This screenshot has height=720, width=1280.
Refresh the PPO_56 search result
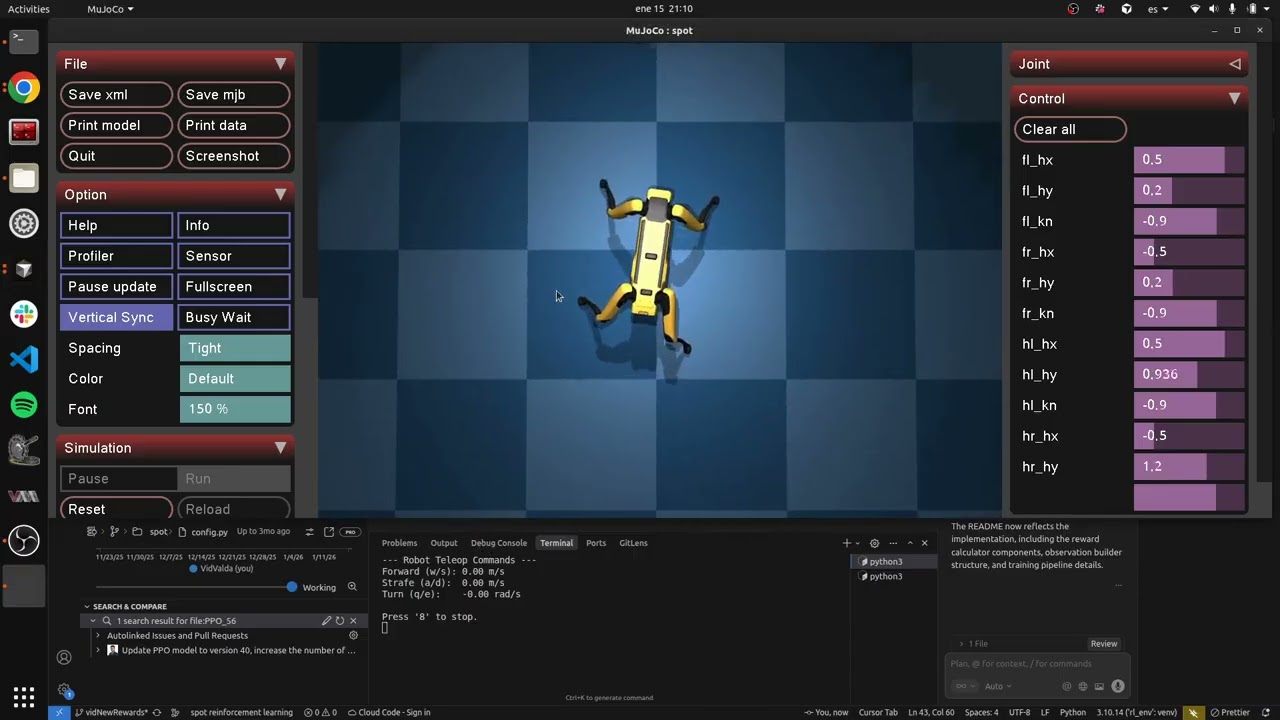pos(340,621)
